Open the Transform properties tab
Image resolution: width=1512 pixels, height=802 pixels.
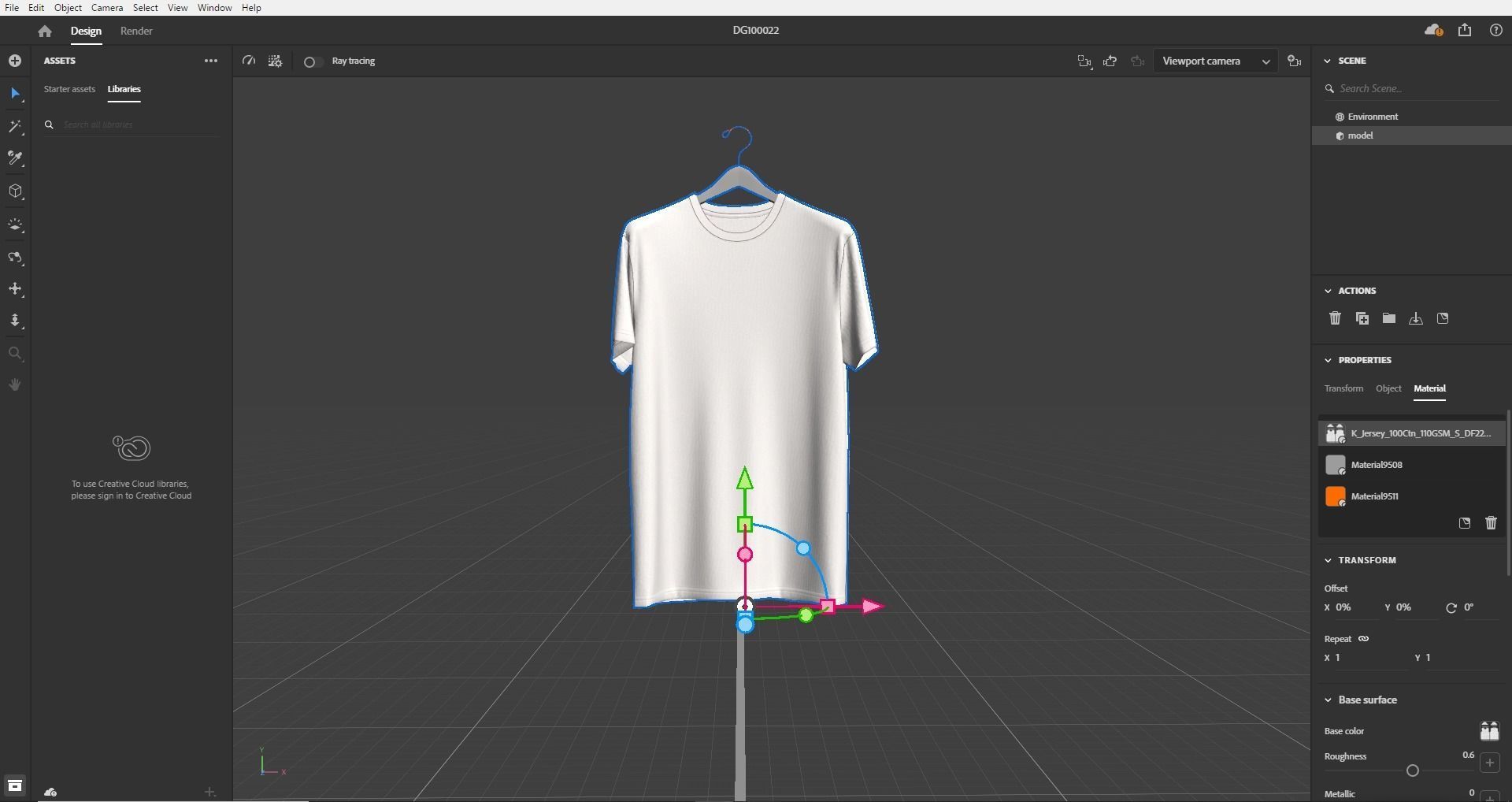pos(1343,388)
